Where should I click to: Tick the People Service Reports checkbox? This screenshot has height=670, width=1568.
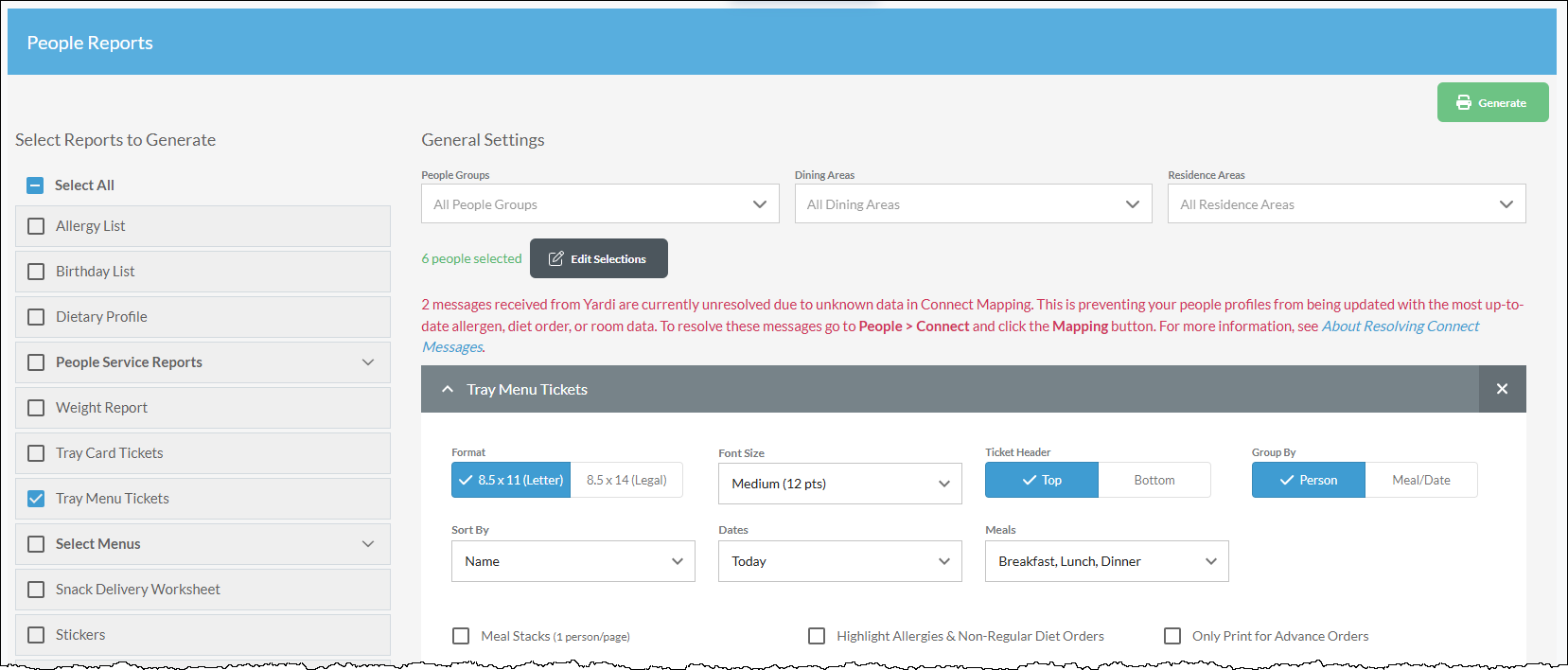(36, 362)
